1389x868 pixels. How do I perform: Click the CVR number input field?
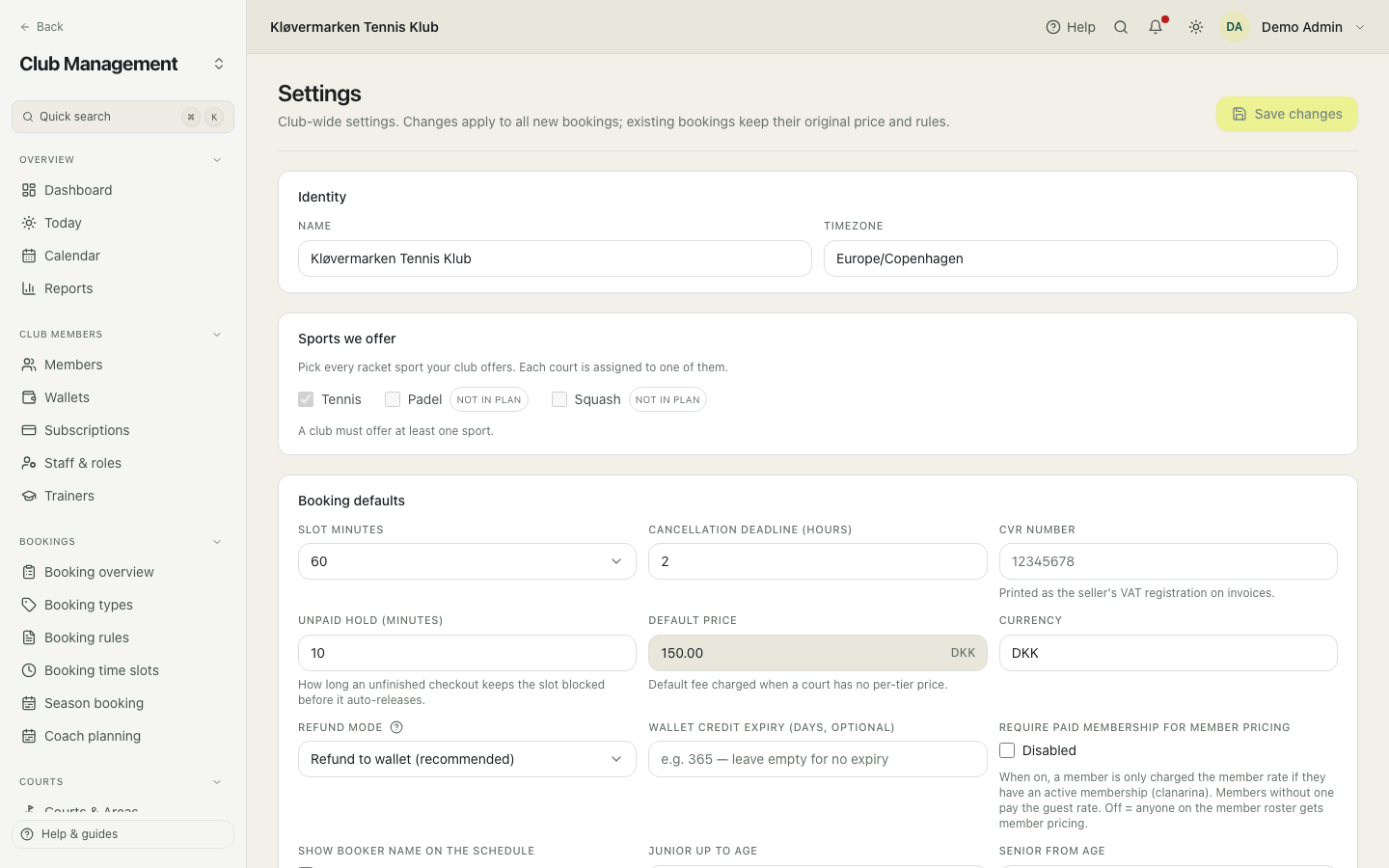pos(1168,561)
